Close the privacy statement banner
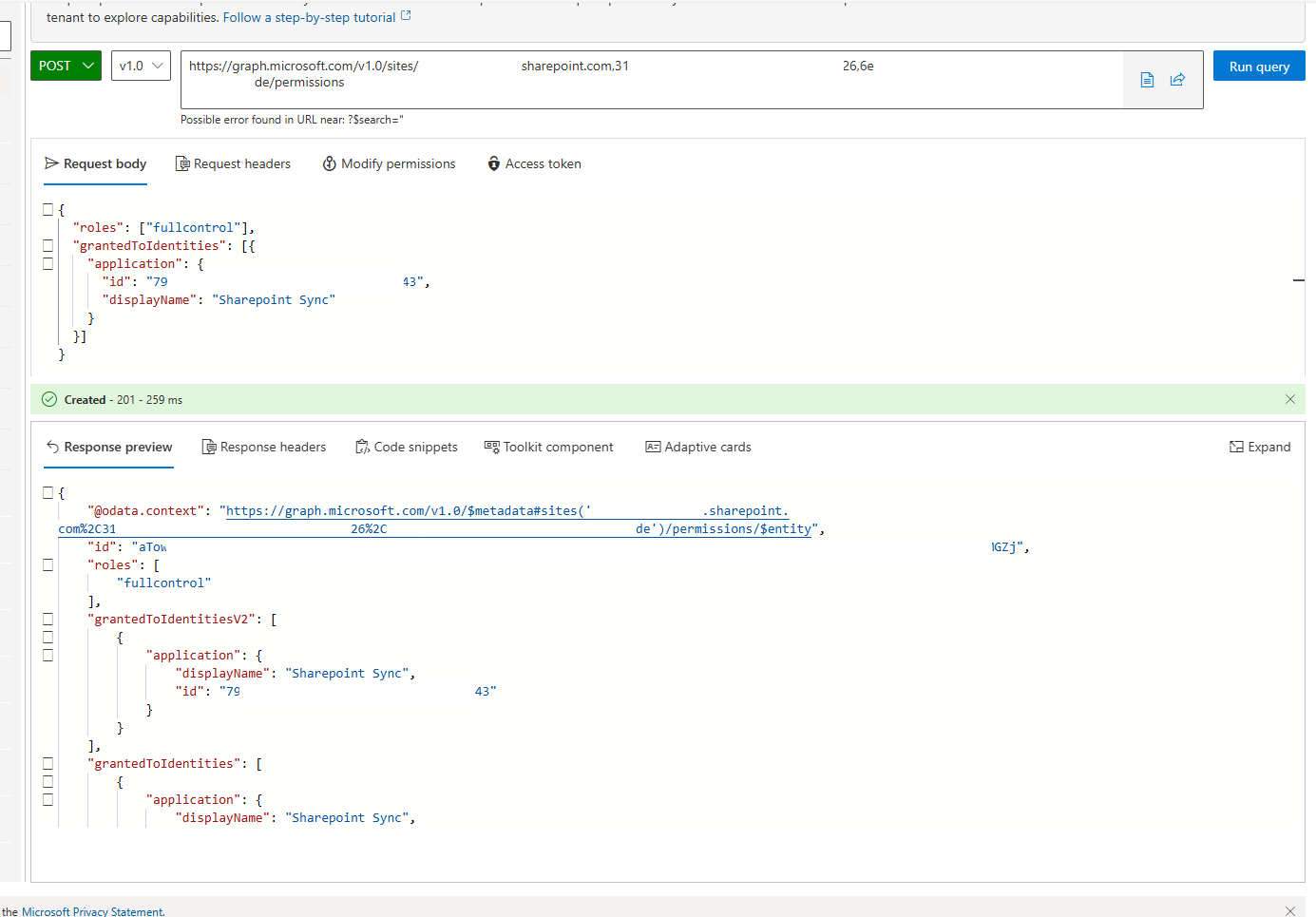The height and width of the screenshot is (917, 1316). (1290, 911)
